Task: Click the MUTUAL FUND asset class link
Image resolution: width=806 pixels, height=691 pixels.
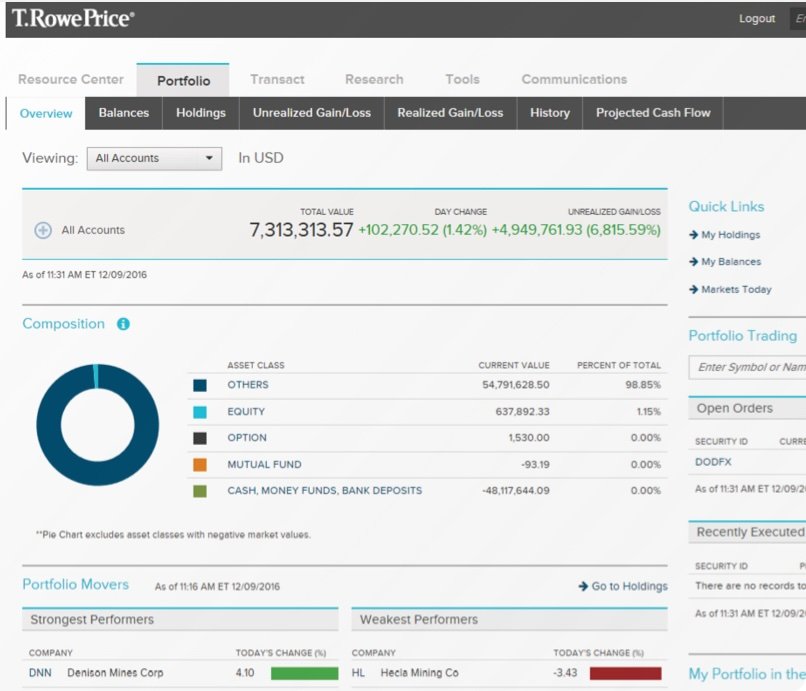Action: [x=264, y=464]
